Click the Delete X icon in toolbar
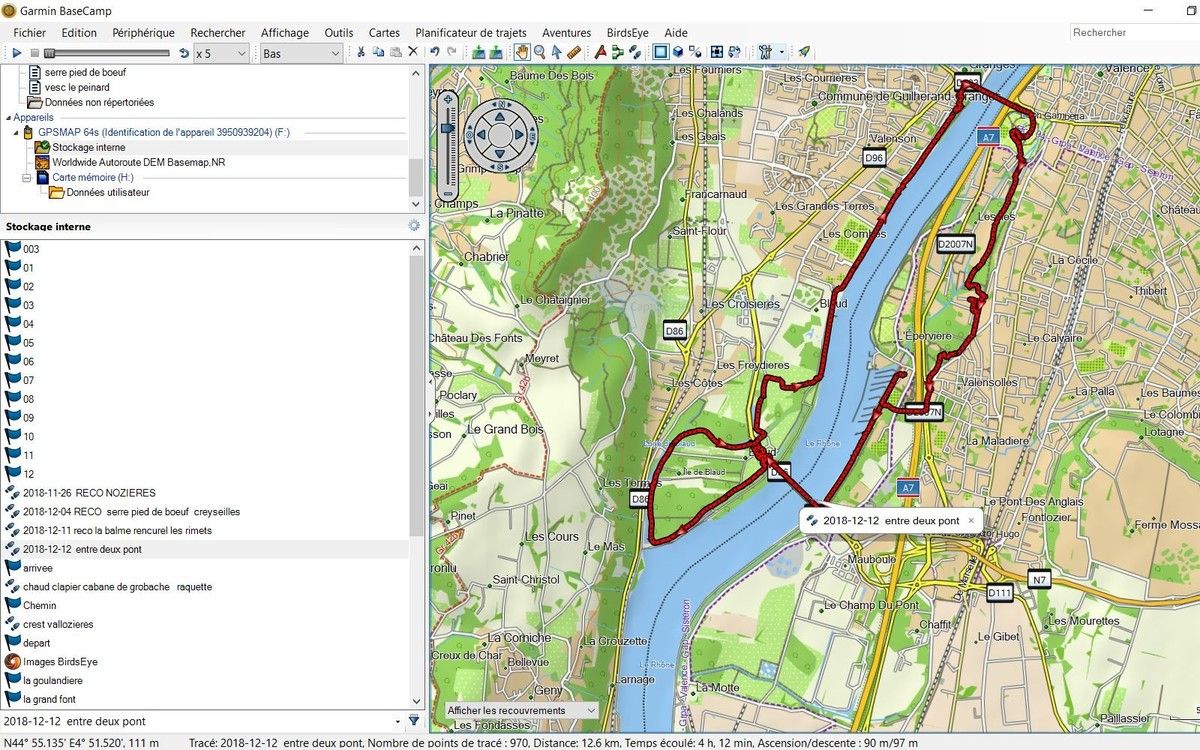1200x750 pixels. click(x=412, y=52)
